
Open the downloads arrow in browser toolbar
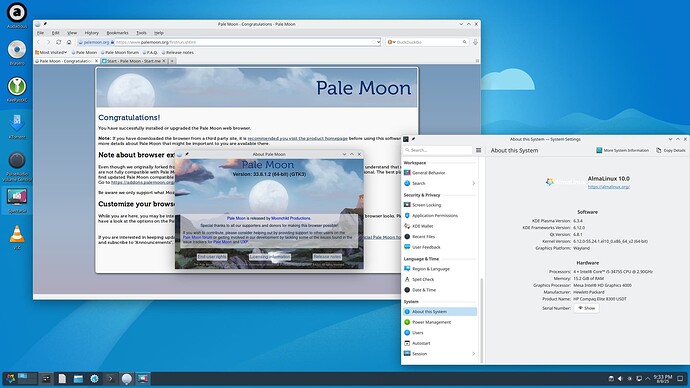475,42
